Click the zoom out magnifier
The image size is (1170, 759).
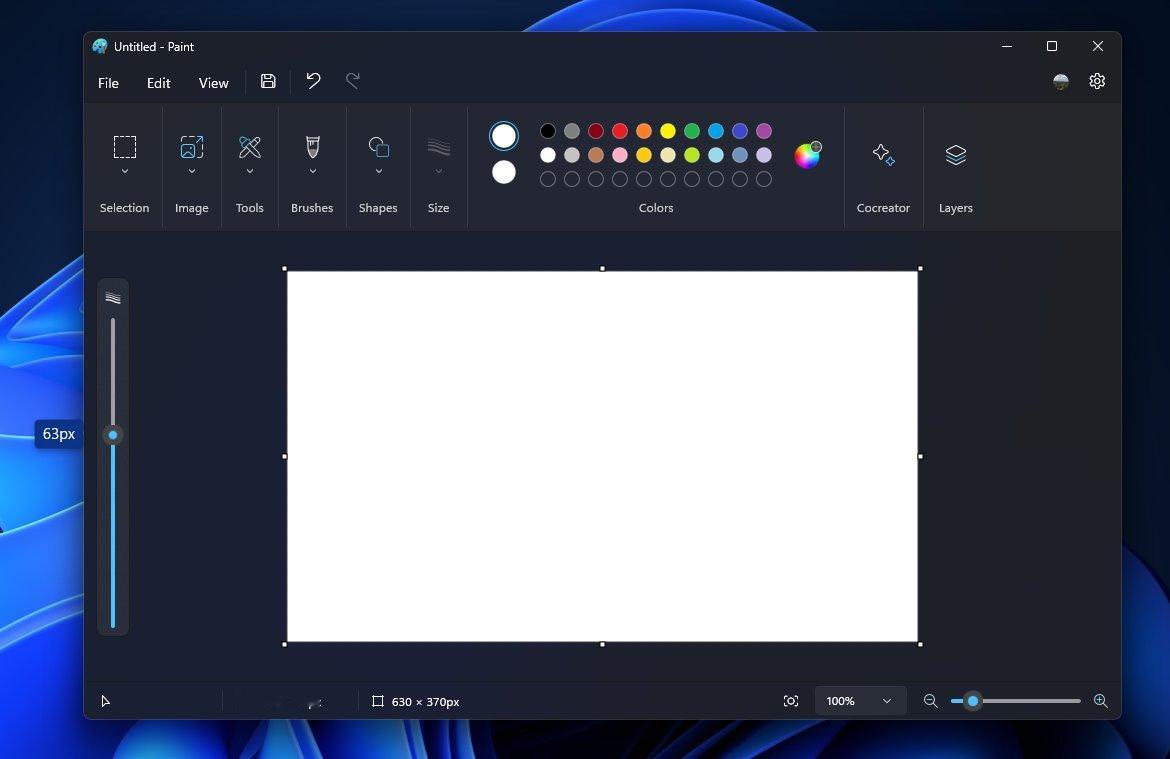tap(930, 701)
